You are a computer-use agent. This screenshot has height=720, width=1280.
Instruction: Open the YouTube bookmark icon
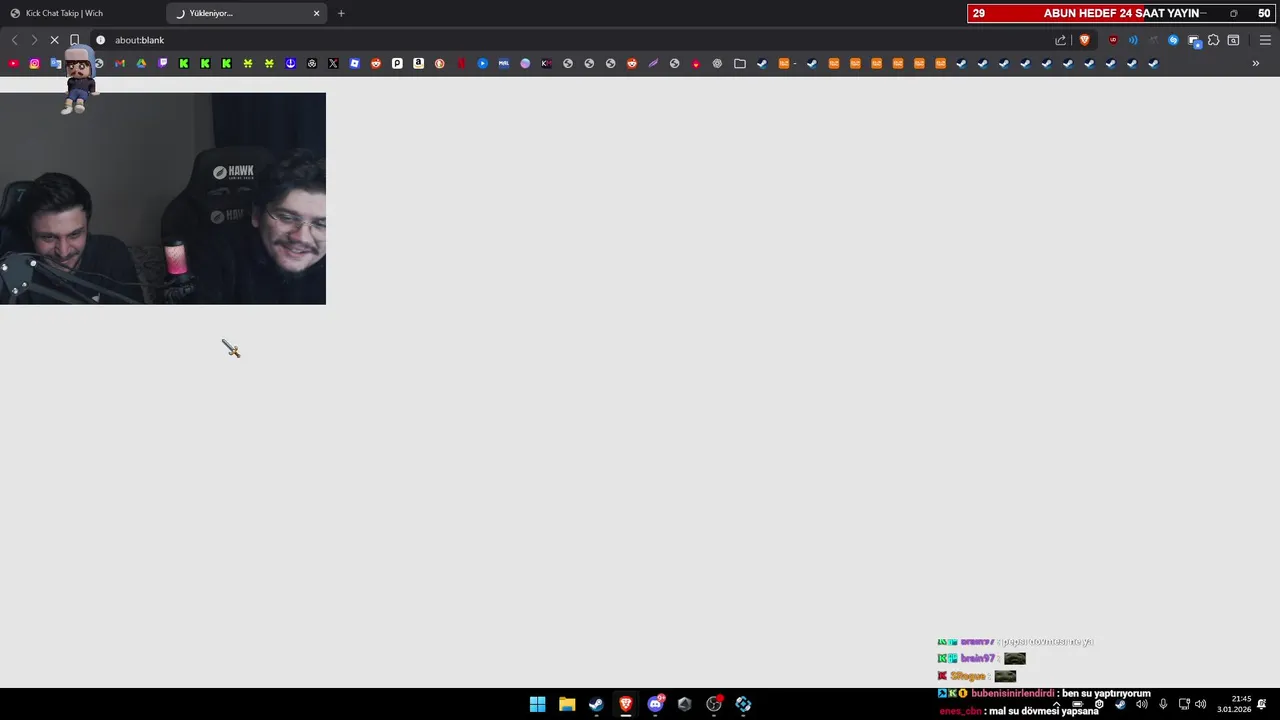tap(13, 63)
